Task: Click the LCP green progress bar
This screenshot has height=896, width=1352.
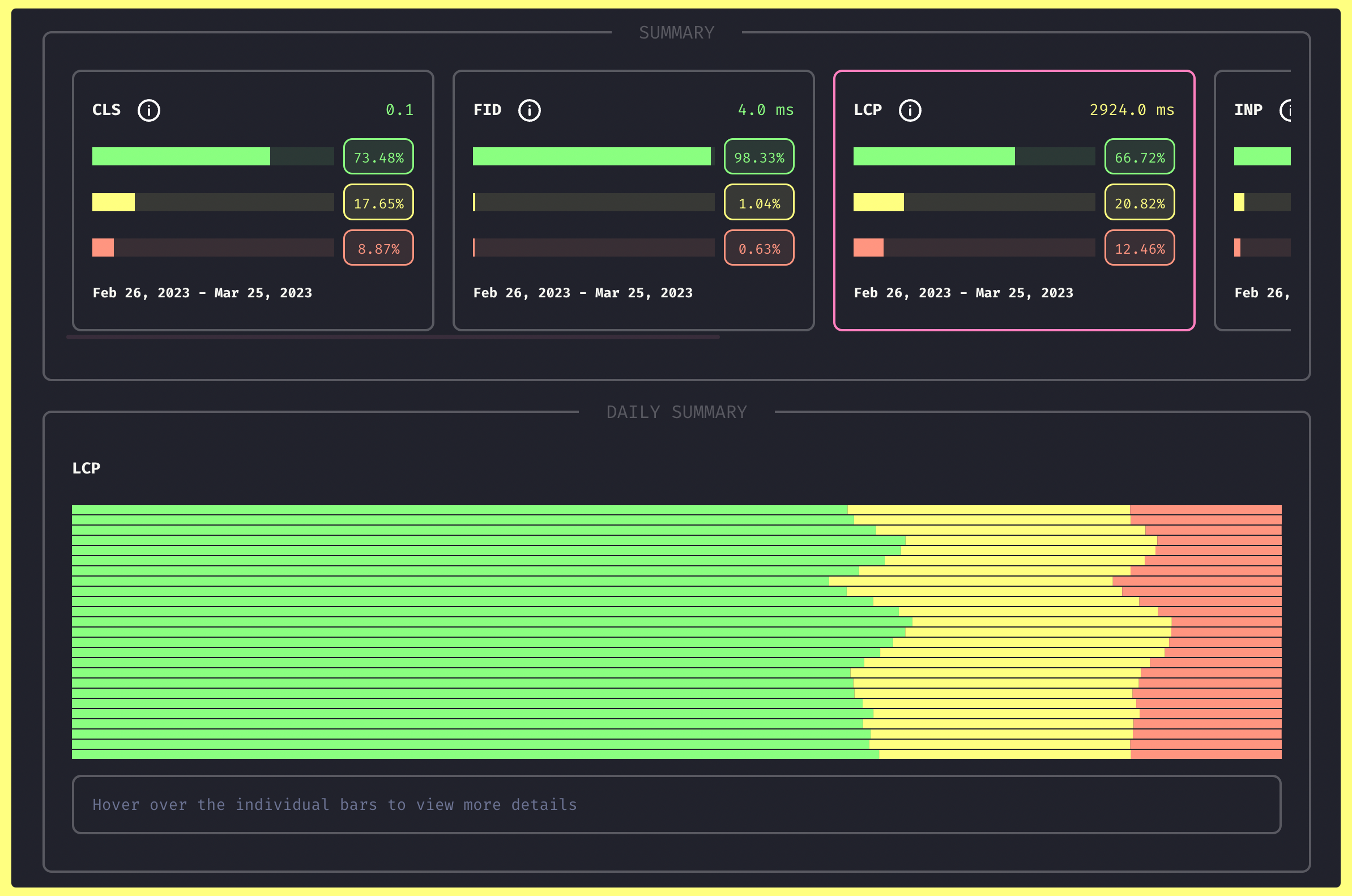Action: 974,156
